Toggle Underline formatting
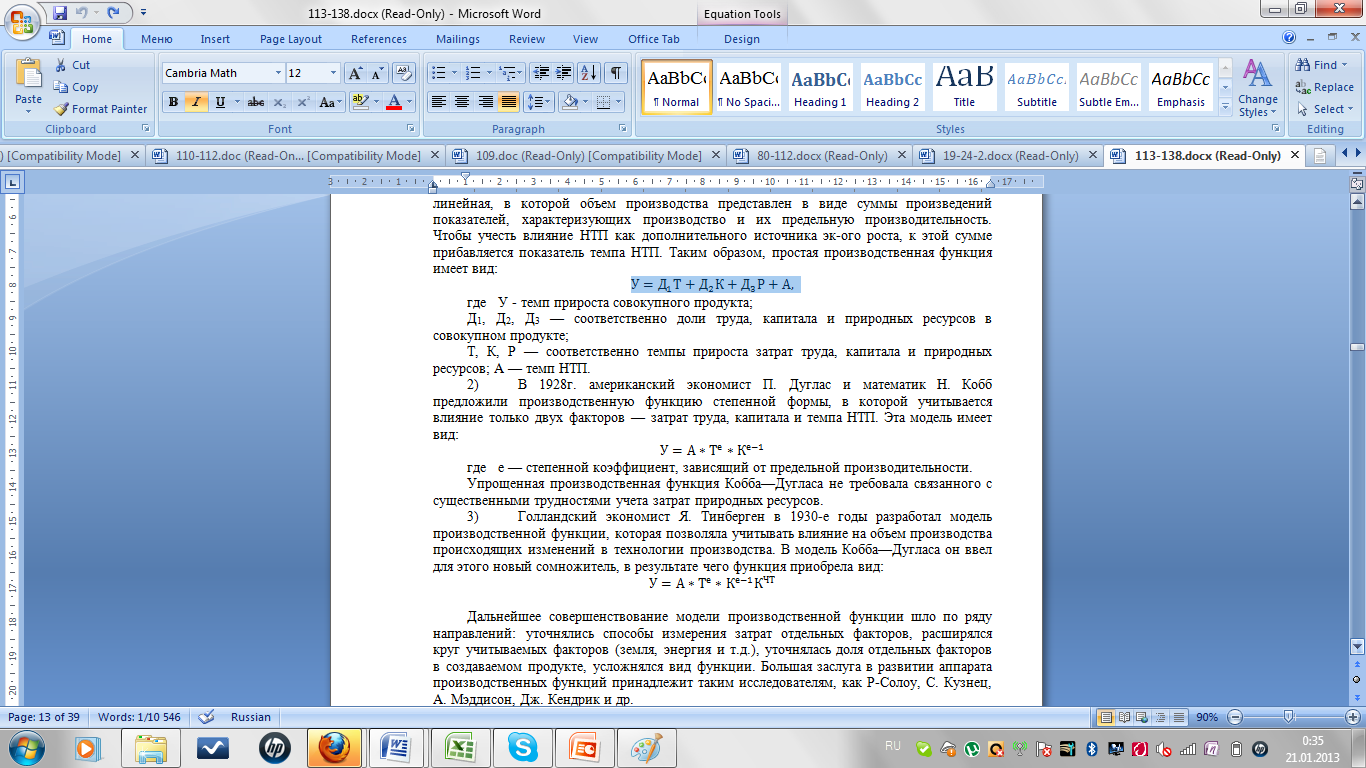1366x768 pixels. coord(219,102)
